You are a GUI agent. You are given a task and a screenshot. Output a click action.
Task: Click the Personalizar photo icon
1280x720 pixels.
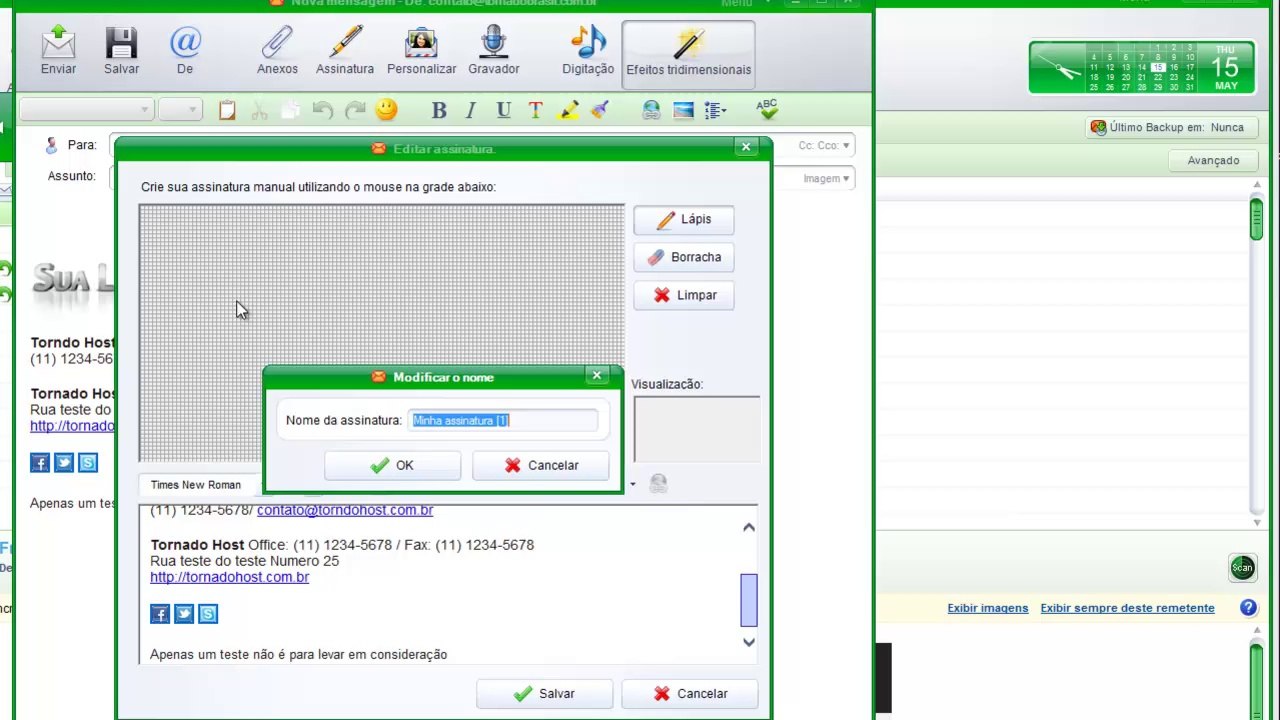[421, 43]
